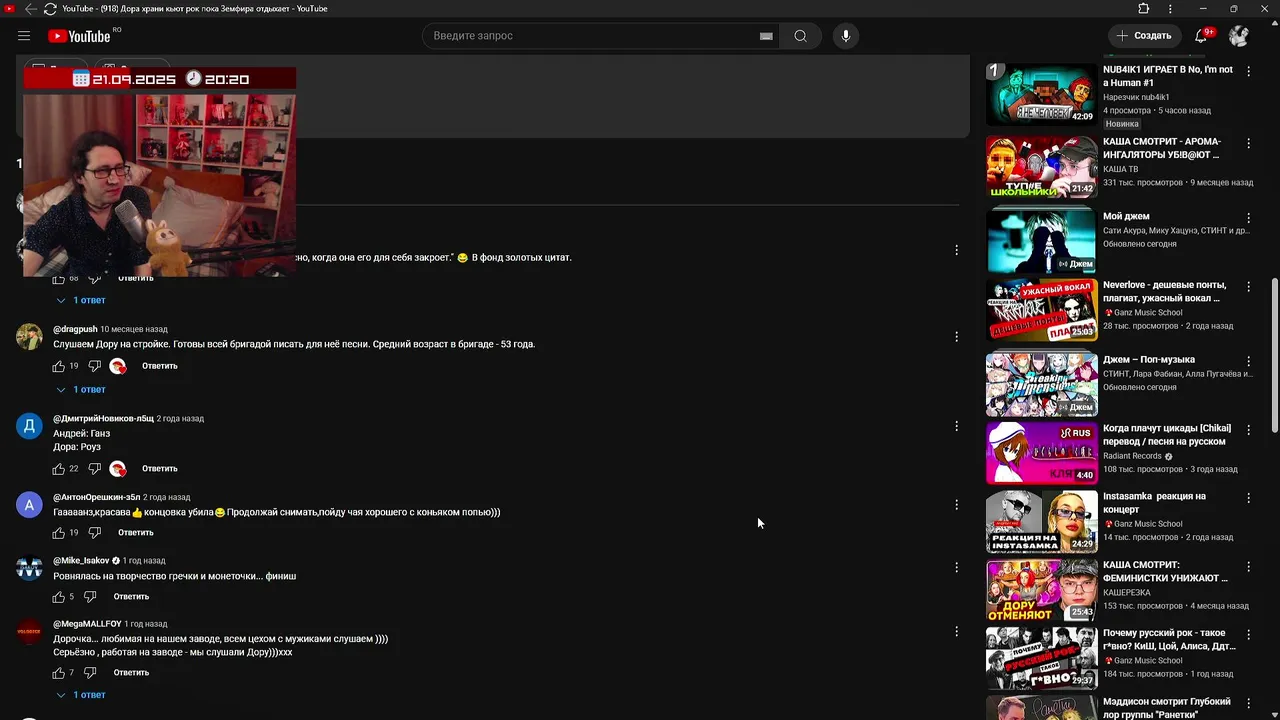
Task: Open the notifications bell
Action: (1202, 36)
